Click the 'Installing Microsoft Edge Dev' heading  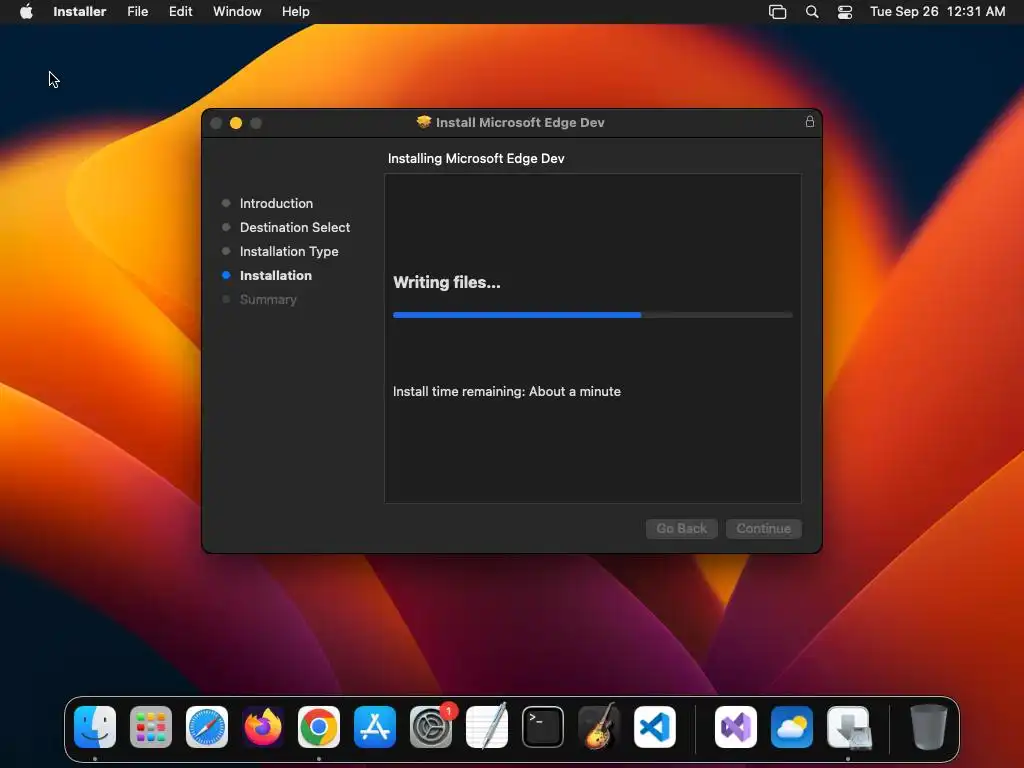click(476, 159)
